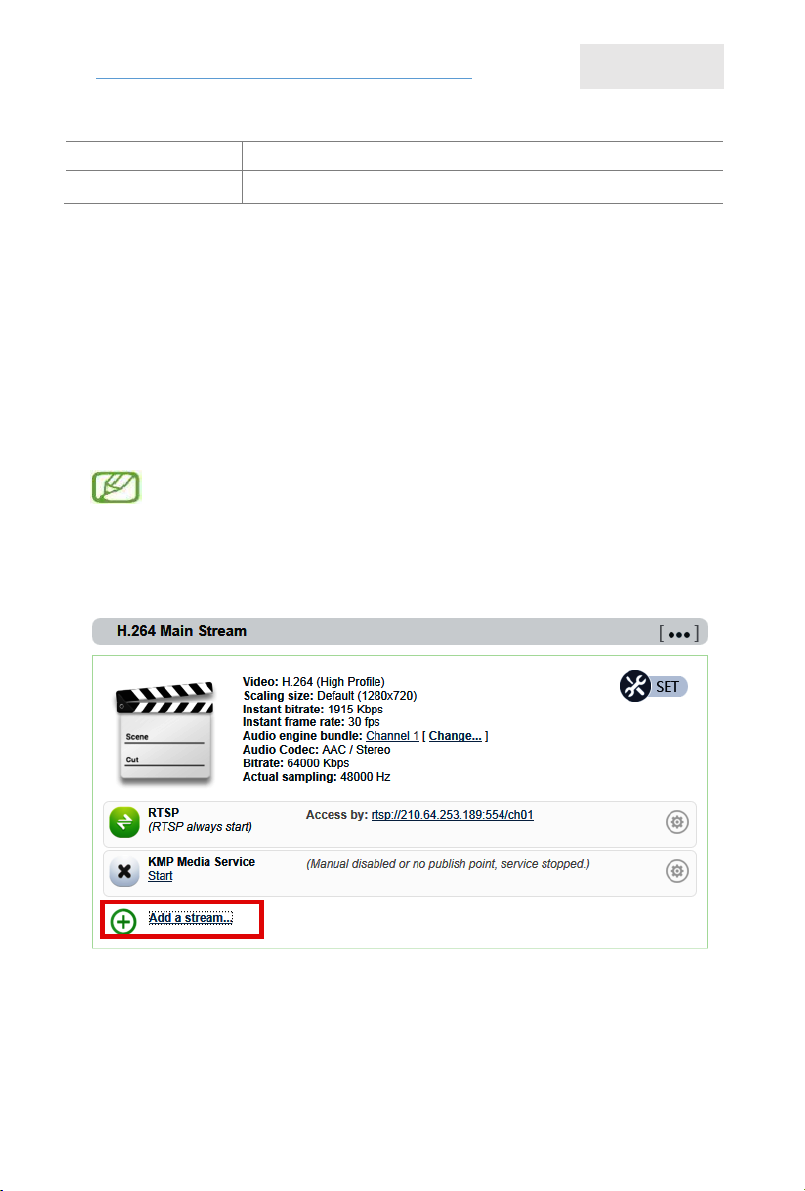Click the green plus add stream icon
The height and width of the screenshot is (1191, 805).
[123, 921]
